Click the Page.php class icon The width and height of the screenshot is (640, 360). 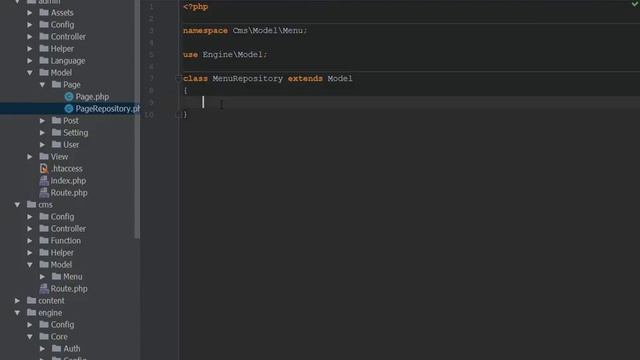tap(69, 97)
